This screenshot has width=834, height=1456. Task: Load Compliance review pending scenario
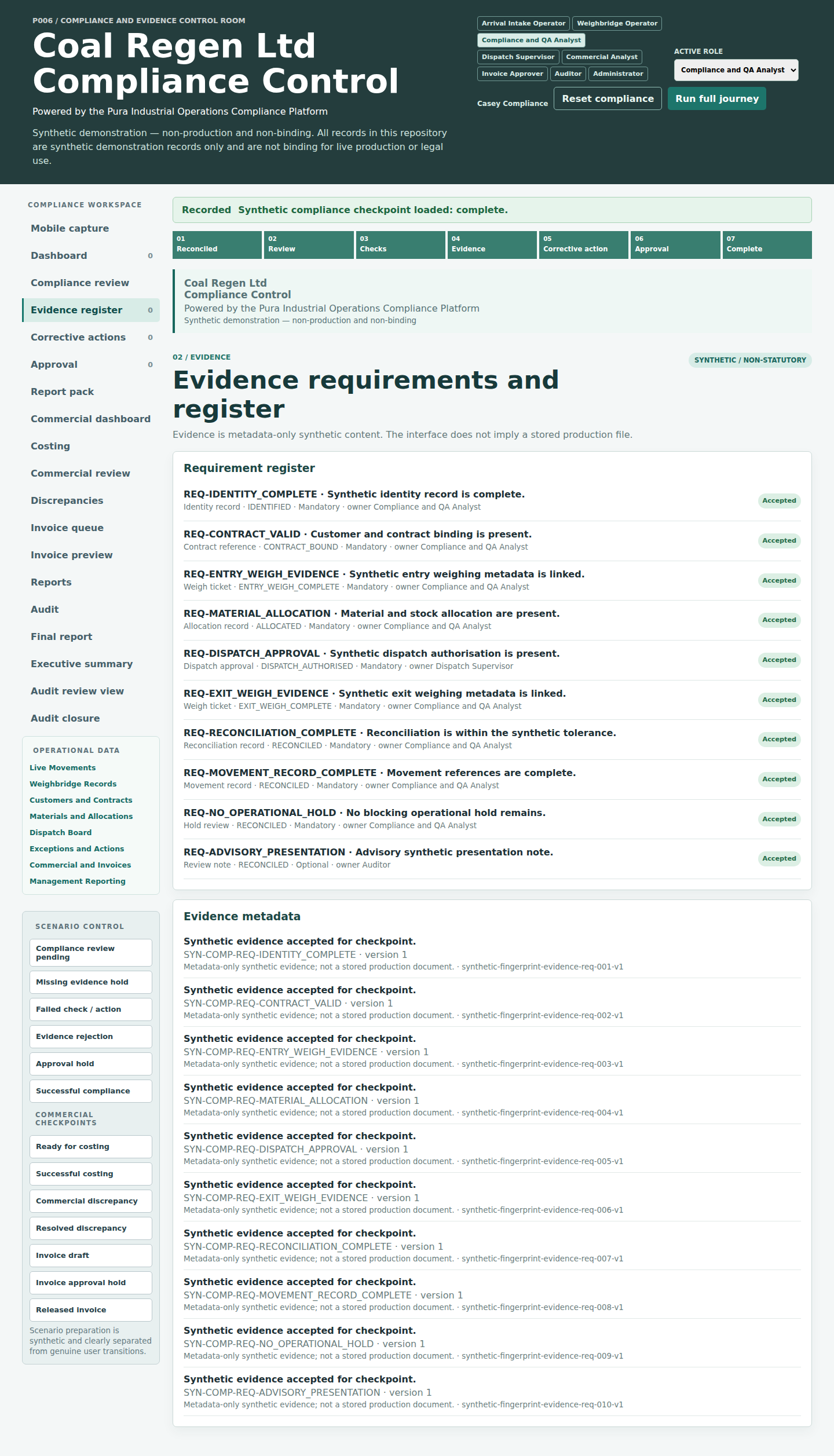click(x=91, y=953)
